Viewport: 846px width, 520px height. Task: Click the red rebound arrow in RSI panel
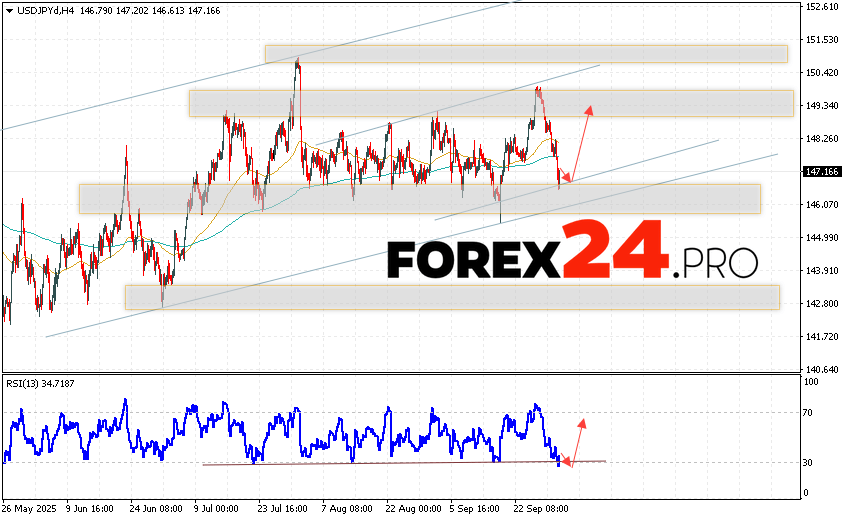(x=576, y=438)
